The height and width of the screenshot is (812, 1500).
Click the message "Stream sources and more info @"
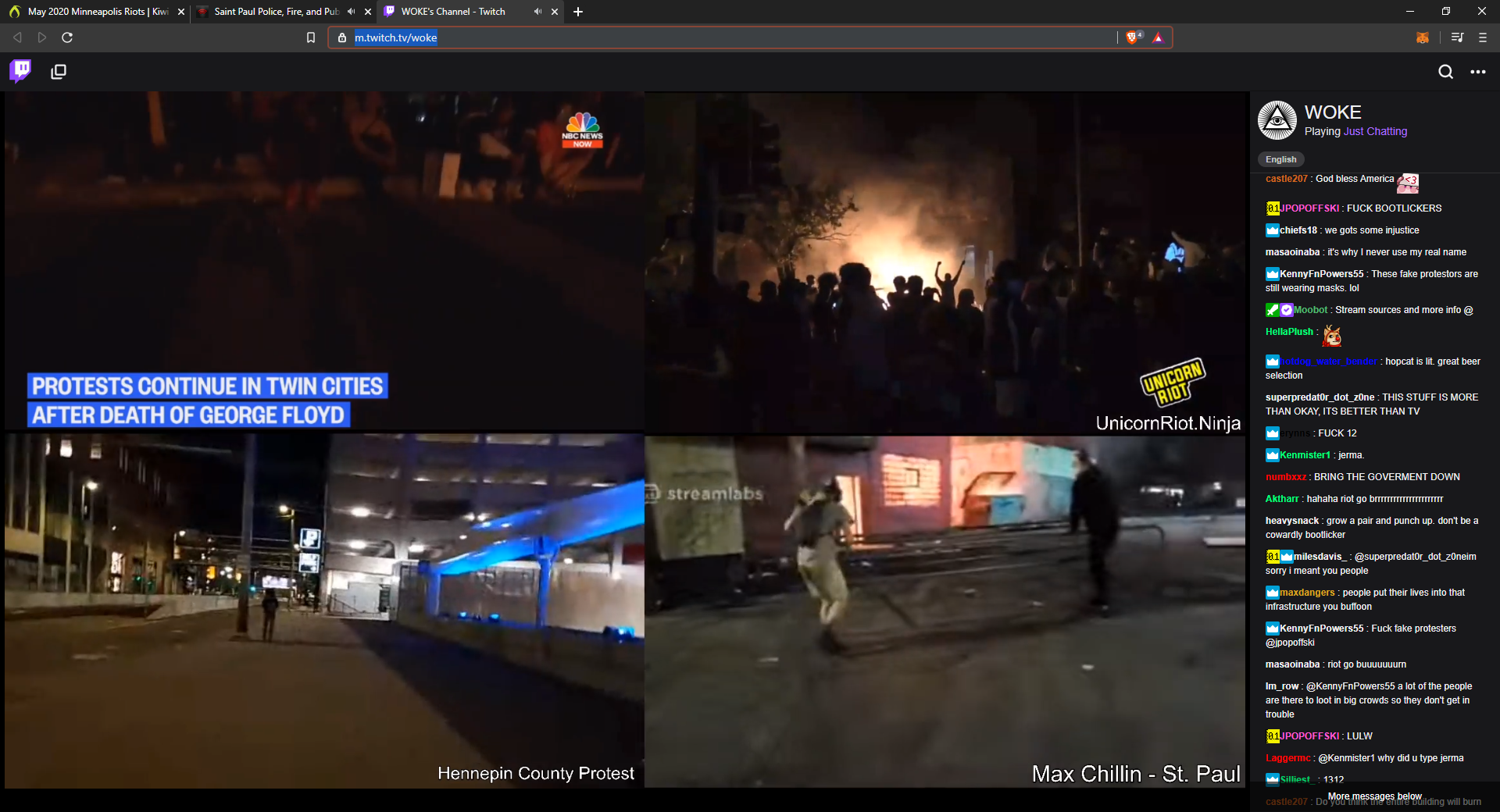pos(1404,310)
